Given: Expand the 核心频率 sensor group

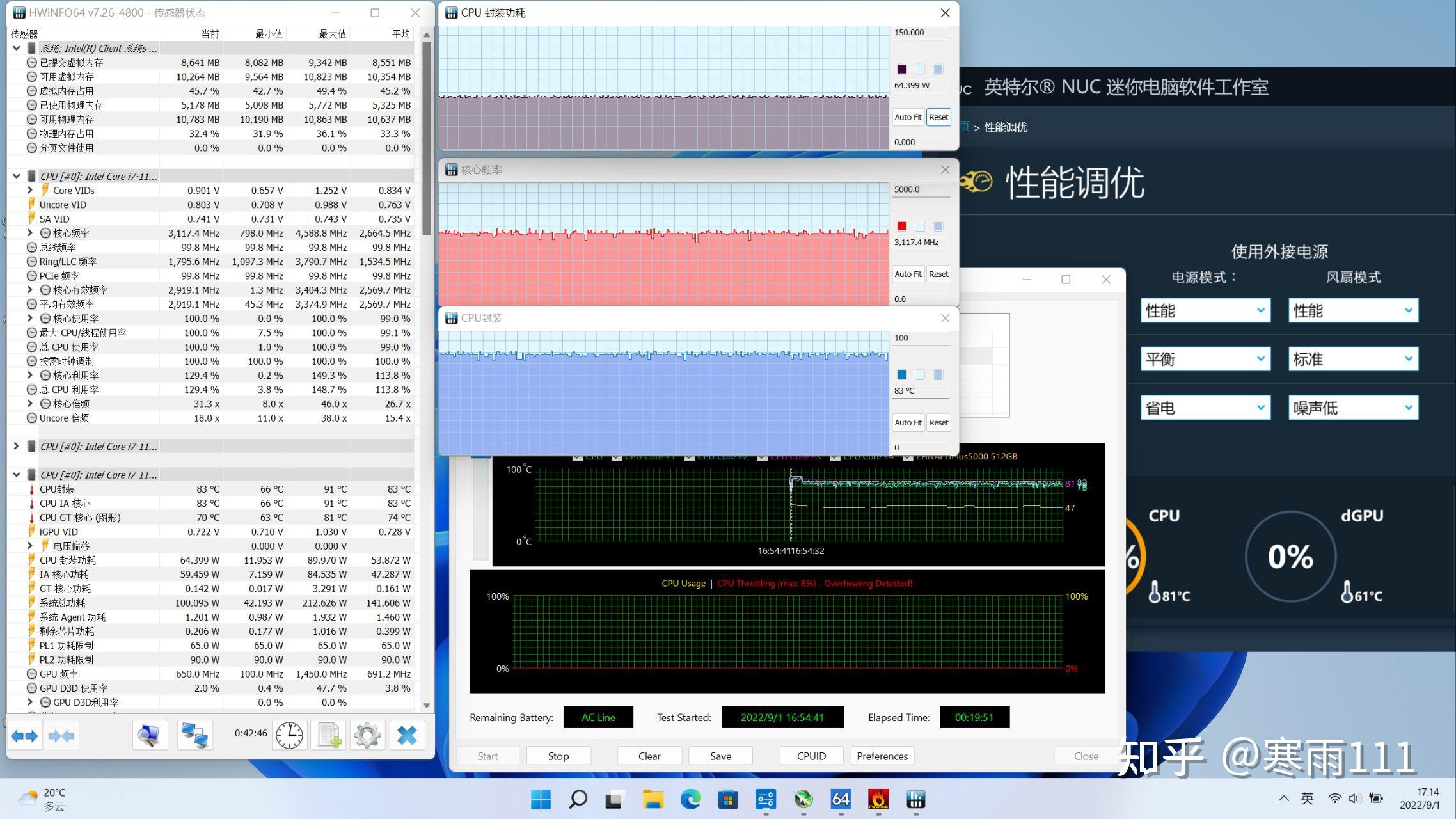Looking at the screenshot, I should [x=30, y=232].
